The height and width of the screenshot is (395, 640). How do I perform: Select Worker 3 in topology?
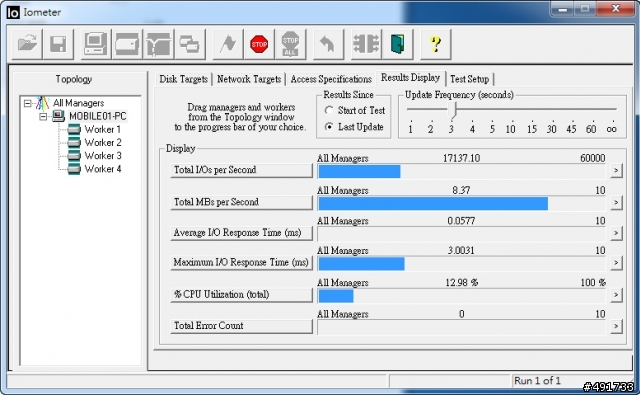(102, 156)
